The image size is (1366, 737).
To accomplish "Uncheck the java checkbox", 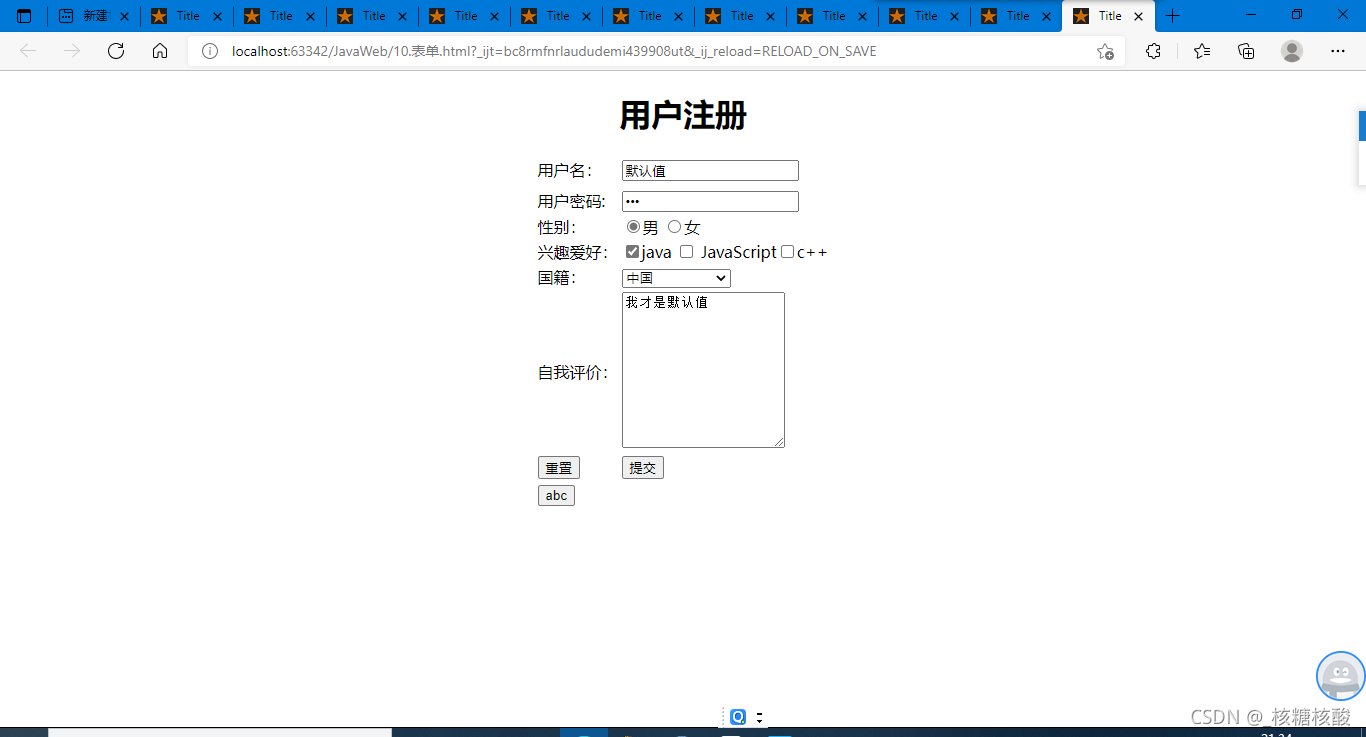I will [632, 252].
